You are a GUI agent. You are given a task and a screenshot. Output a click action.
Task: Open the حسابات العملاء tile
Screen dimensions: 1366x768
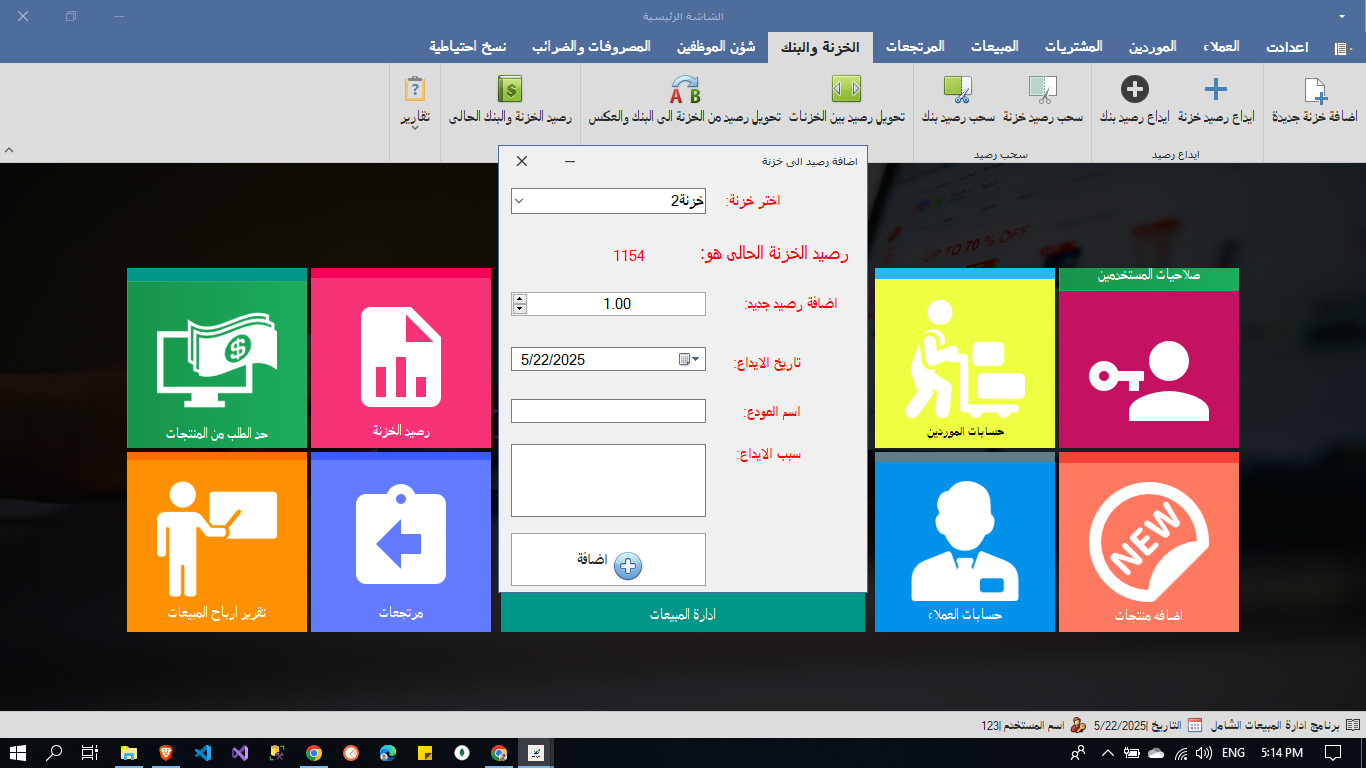click(965, 541)
